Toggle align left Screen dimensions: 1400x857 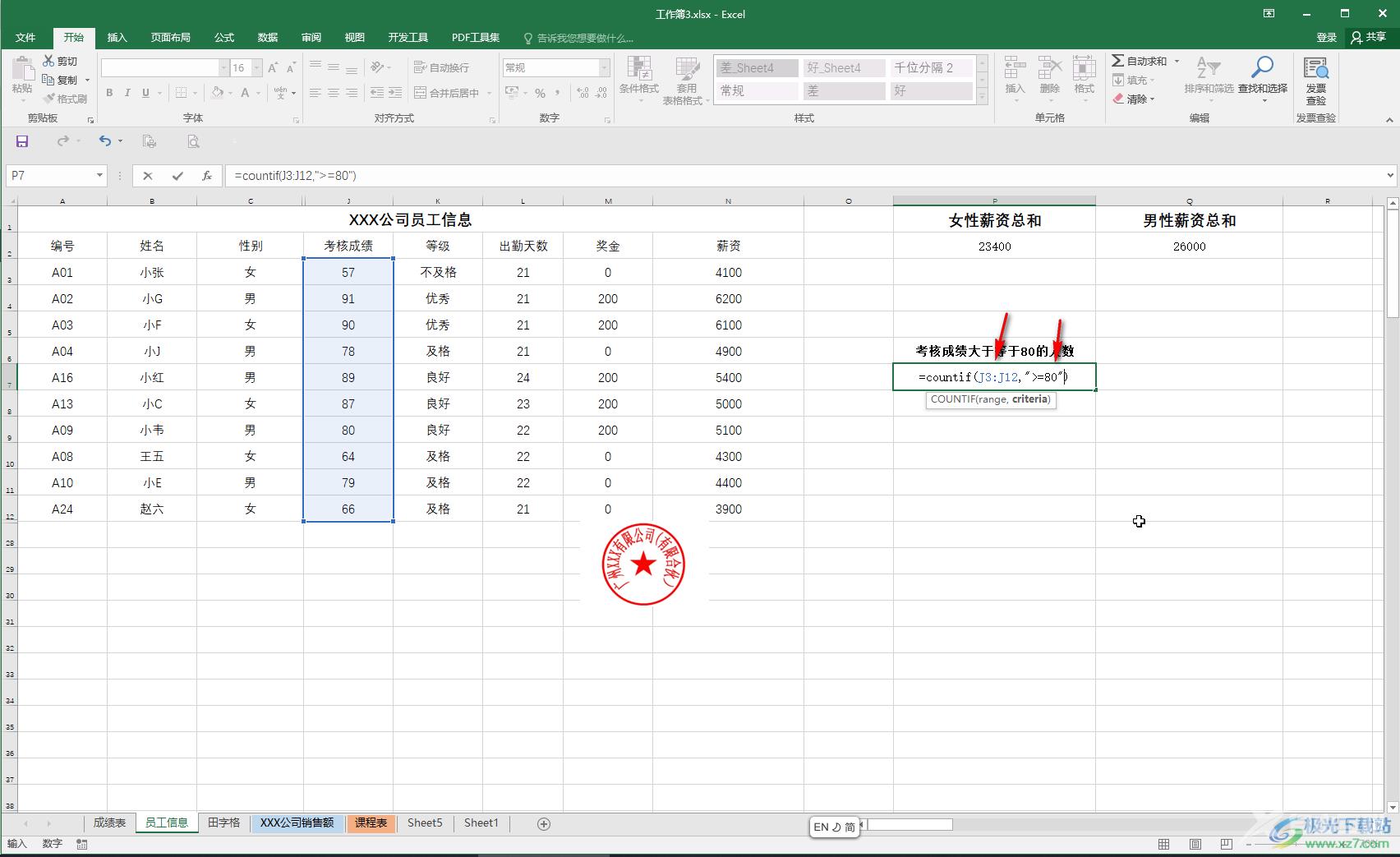pos(315,93)
